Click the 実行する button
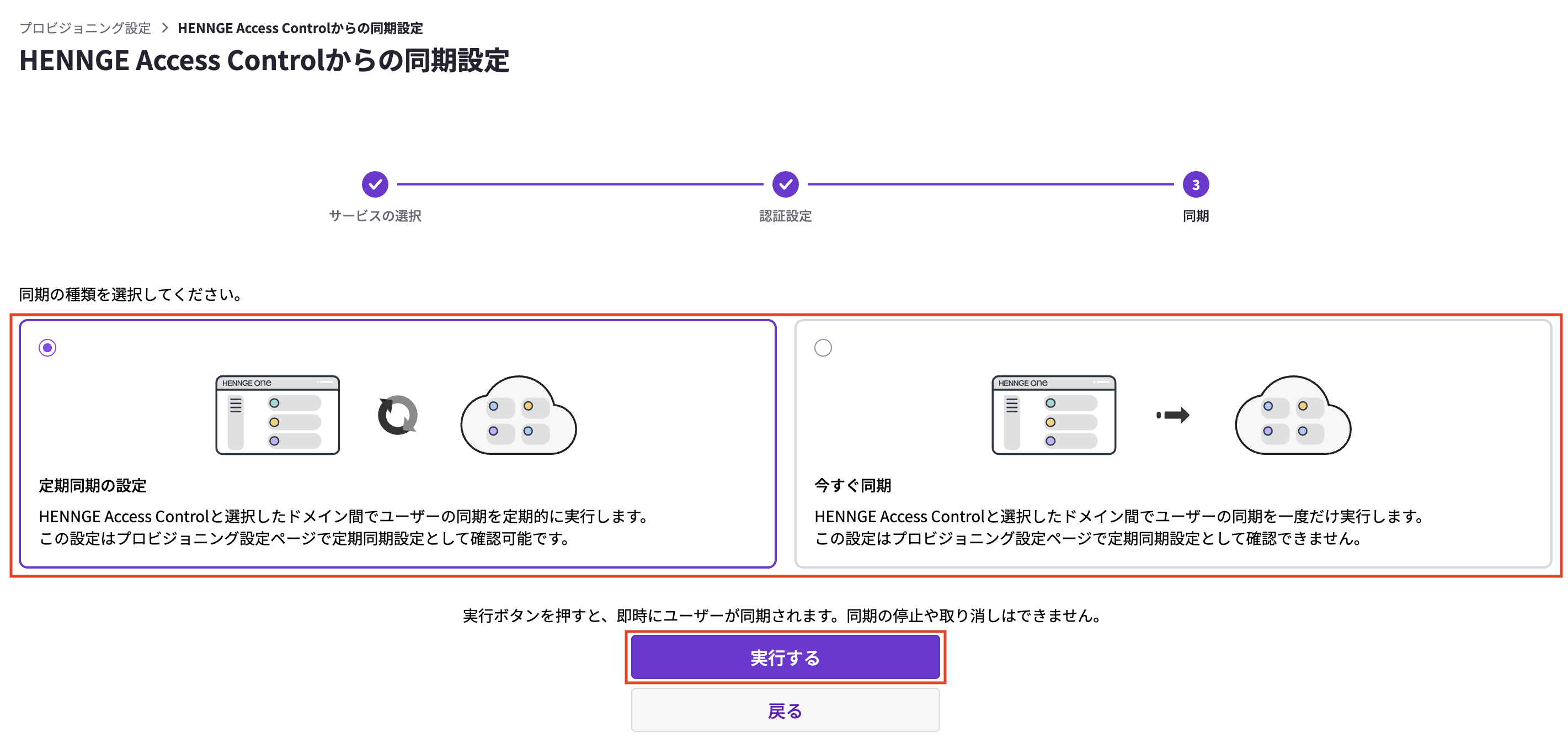Image resolution: width=1568 pixels, height=743 pixels. (785, 657)
